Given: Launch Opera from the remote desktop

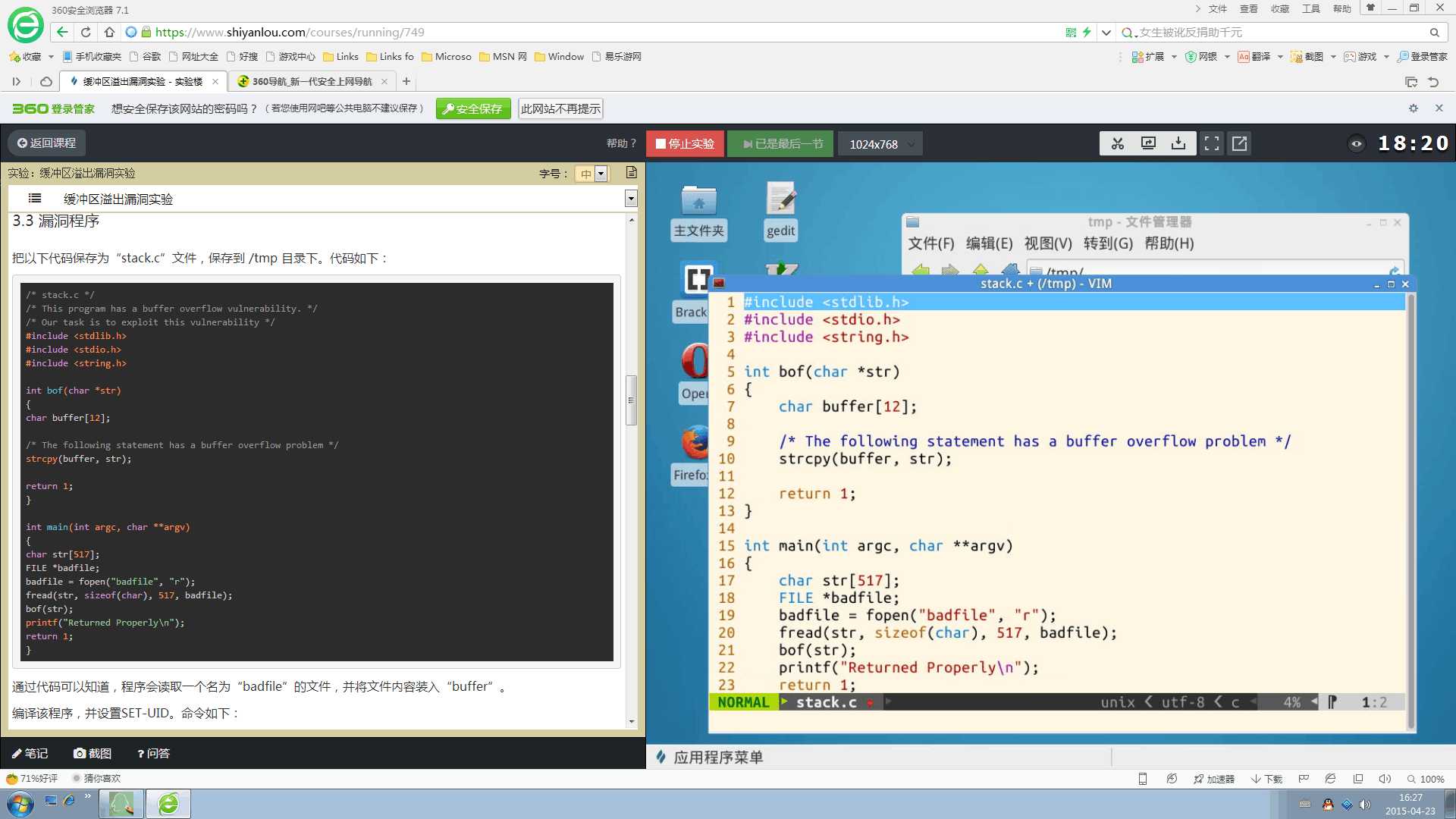Looking at the screenshot, I should [694, 372].
